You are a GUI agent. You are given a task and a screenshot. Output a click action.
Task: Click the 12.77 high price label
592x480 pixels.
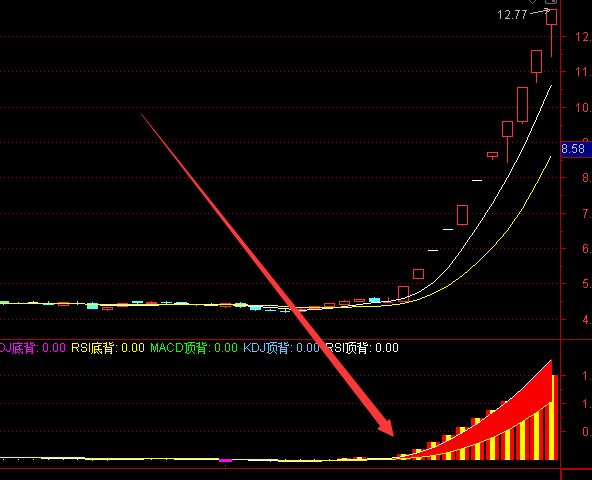512,15
